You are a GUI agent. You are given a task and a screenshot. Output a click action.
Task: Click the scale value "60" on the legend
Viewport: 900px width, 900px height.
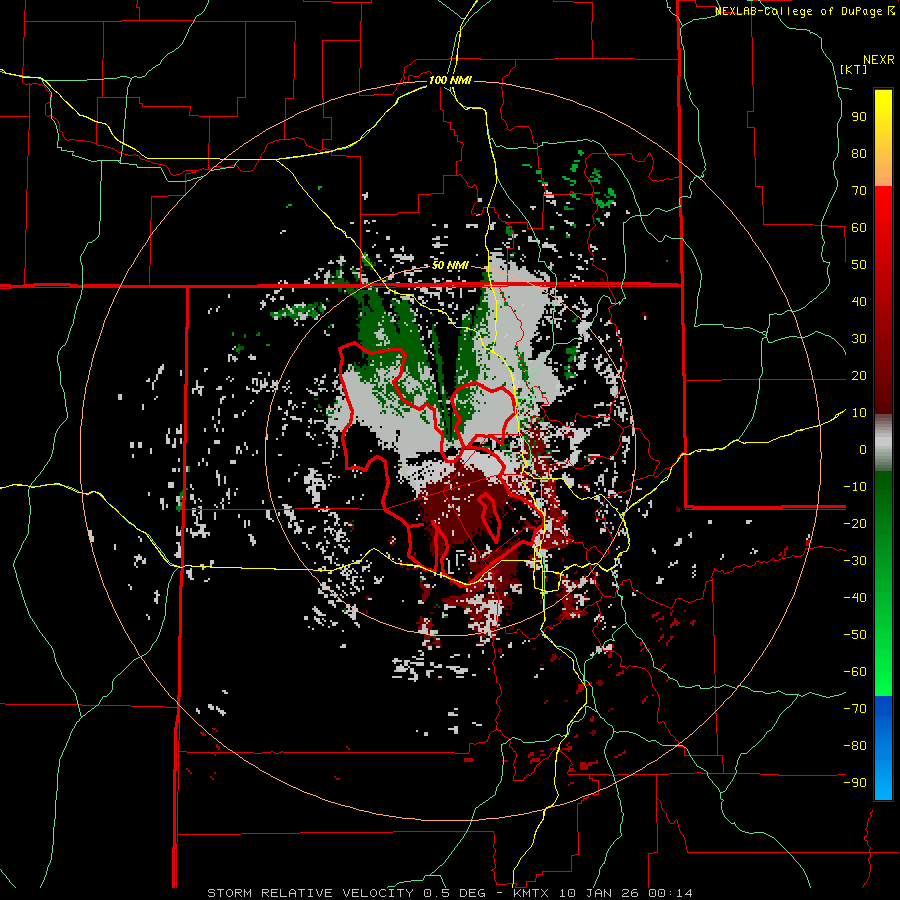(859, 227)
